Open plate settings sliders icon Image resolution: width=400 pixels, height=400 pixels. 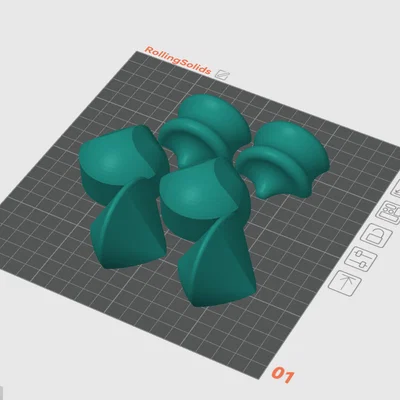361,259
